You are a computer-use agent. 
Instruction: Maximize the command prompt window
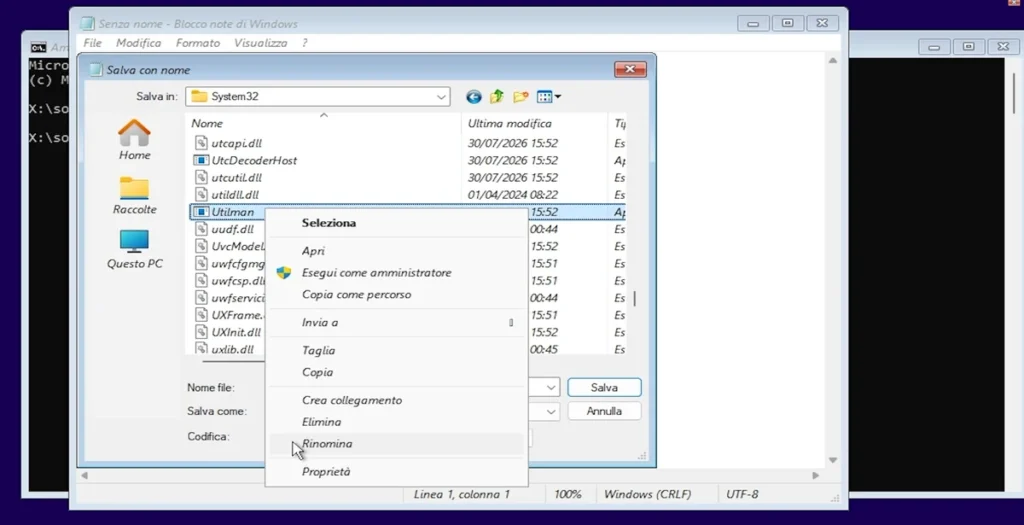[968, 46]
